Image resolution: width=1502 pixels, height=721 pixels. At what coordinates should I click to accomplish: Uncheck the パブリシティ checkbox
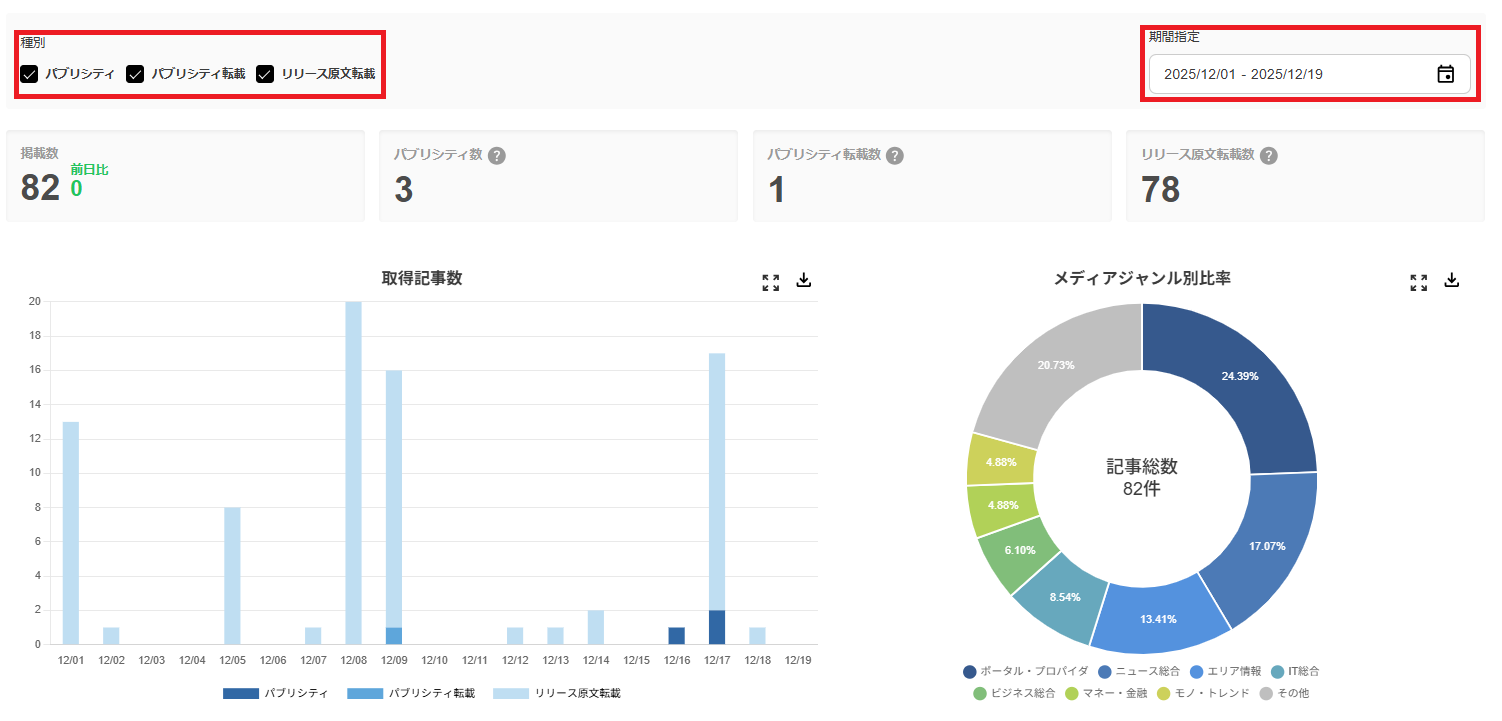pos(31,73)
